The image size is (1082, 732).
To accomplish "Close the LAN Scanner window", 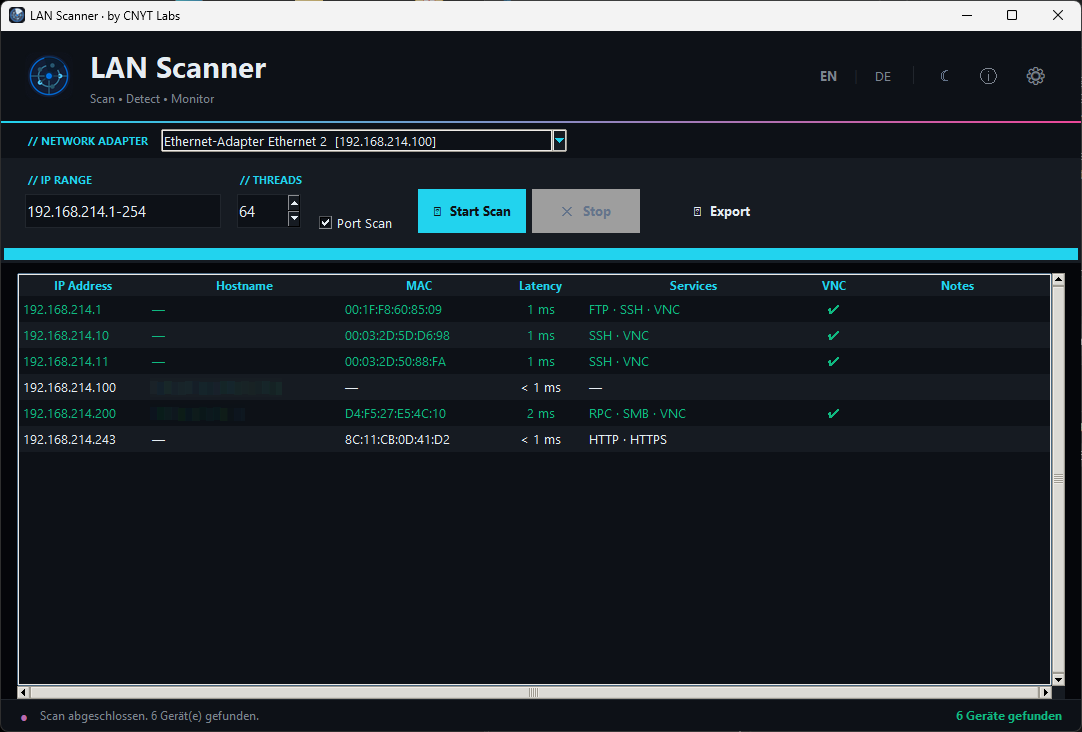I will pyautogui.click(x=1057, y=15).
